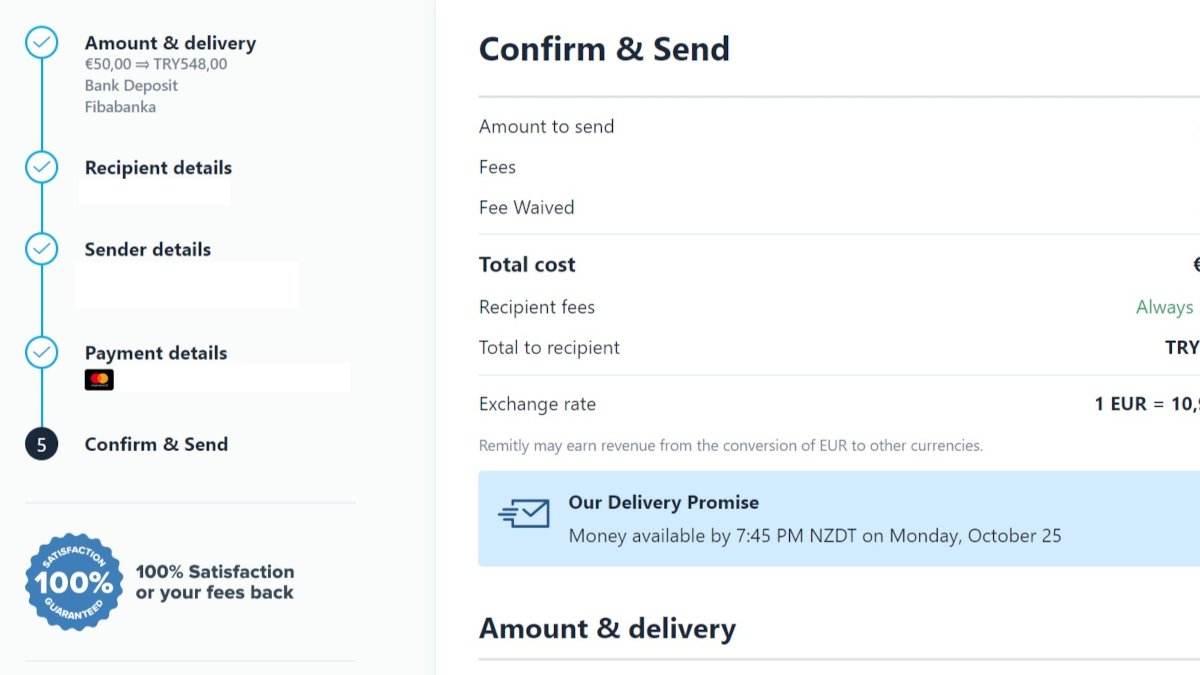Click the Fee Waived row label
The height and width of the screenshot is (675, 1200).
(526, 208)
